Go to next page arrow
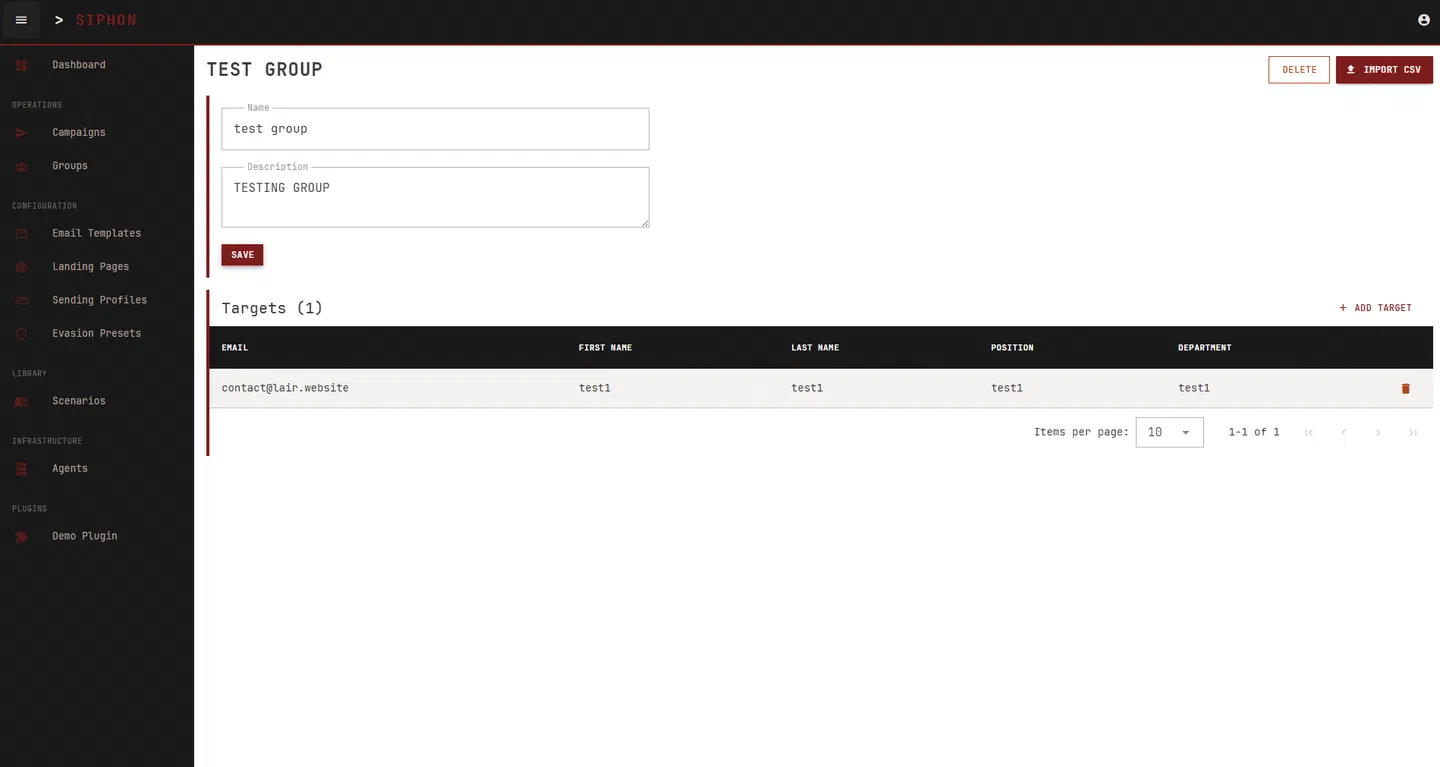1440x767 pixels. 1378,432
